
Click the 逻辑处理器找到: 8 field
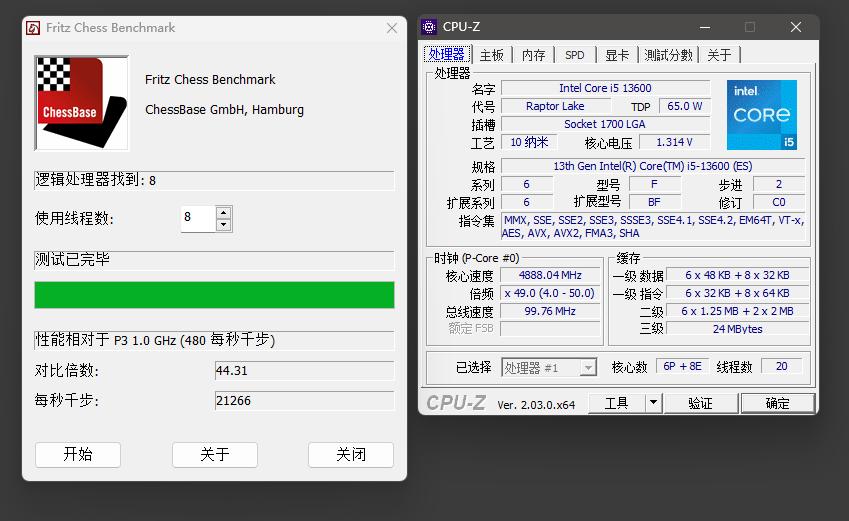tap(214, 180)
